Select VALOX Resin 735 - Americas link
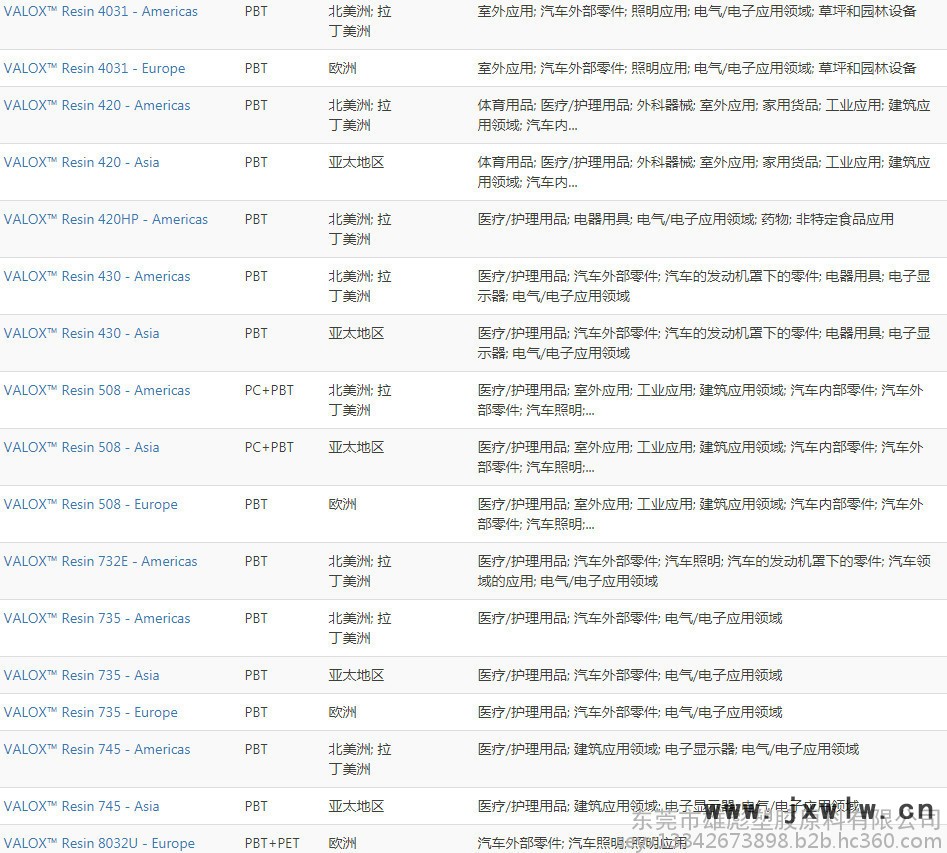 pos(97,619)
